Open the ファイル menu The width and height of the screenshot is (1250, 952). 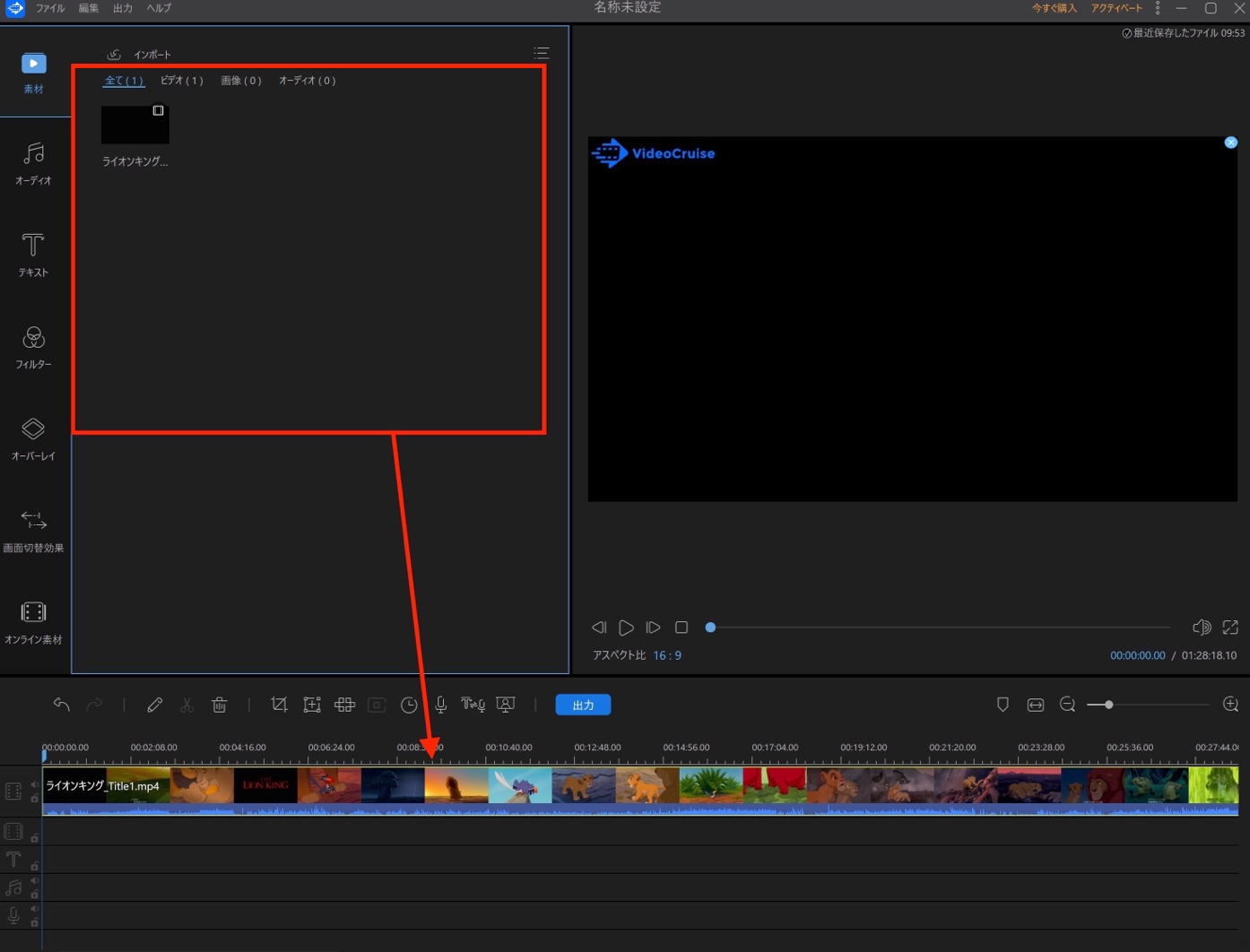click(50, 8)
